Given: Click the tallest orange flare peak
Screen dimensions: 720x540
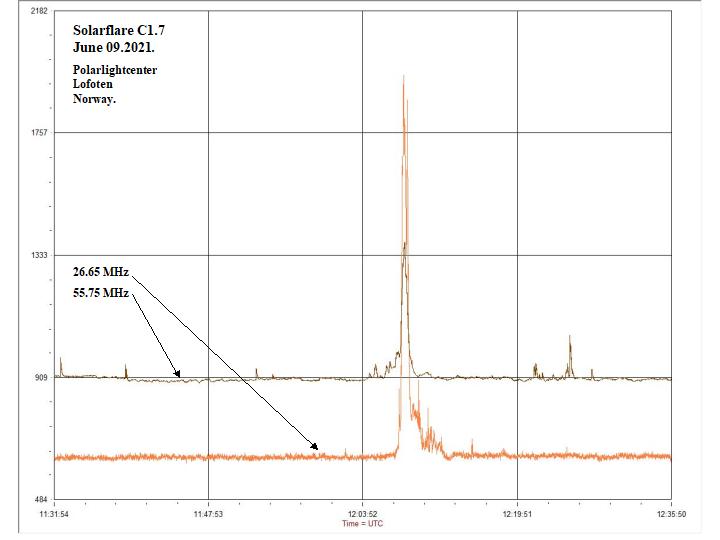Looking at the screenshot, I should 403,78.
